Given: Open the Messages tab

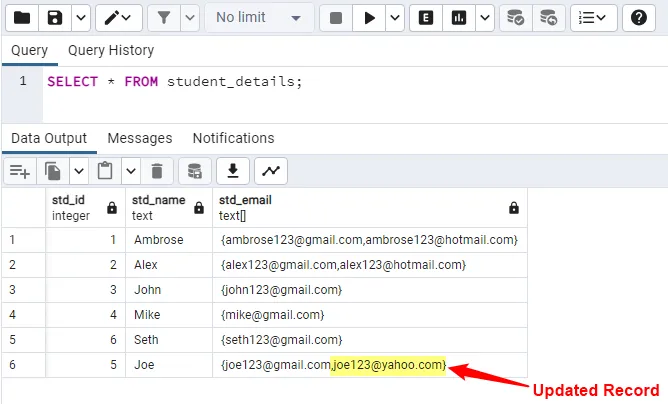Looking at the screenshot, I should (140, 138).
